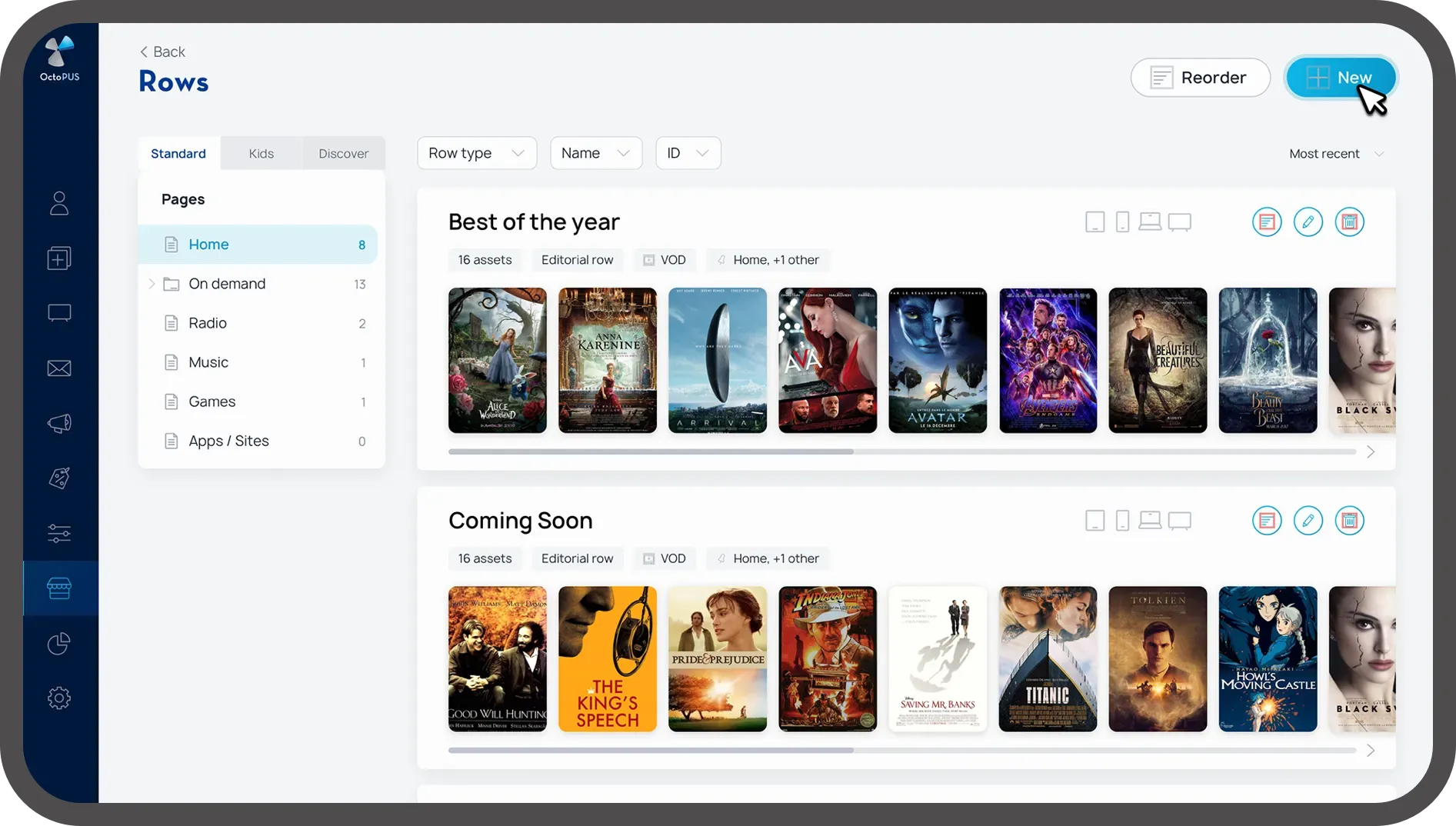This screenshot has height=826, width=1456.
Task: Open the price tag sidebar icon
Action: tap(59, 478)
